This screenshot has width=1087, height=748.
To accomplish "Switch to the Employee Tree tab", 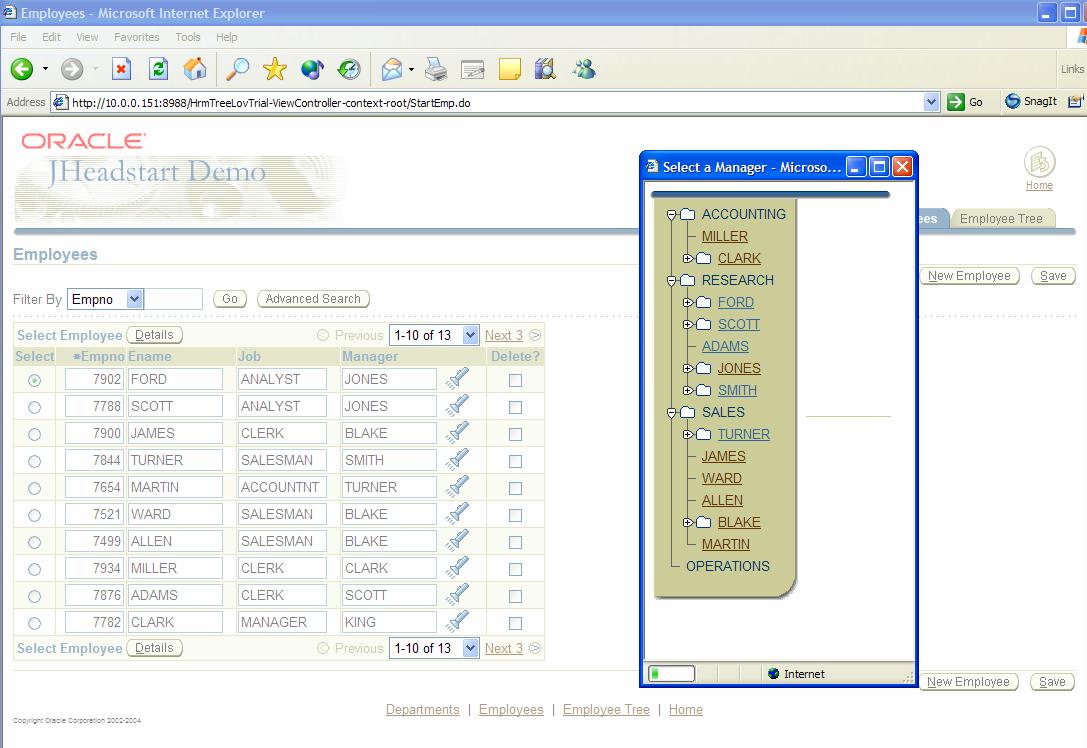I will coord(1000,219).
